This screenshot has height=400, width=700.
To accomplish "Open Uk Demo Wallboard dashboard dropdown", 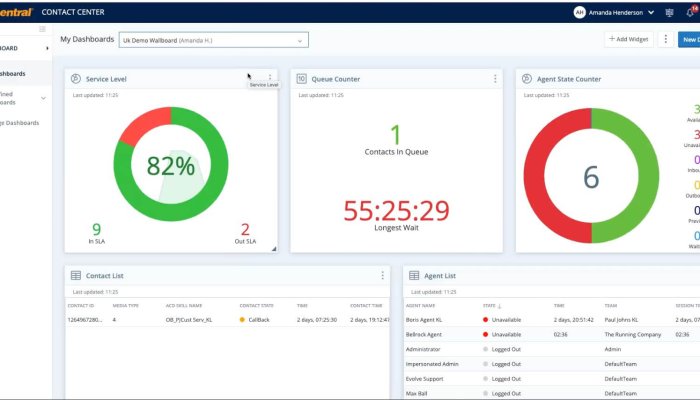I will [x=213, y=40].
